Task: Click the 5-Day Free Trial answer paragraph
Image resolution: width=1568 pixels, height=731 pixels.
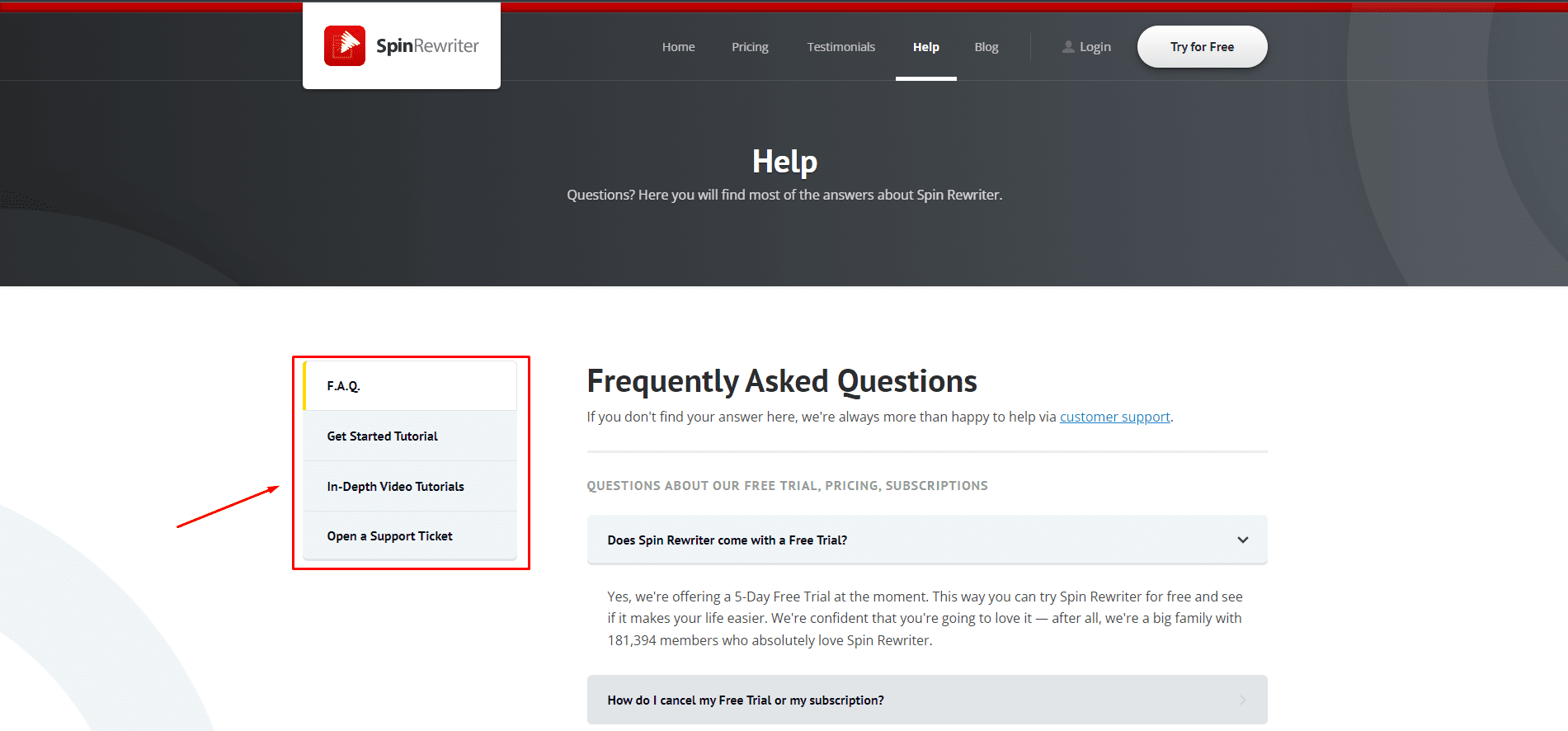Action: click(925, 618)
